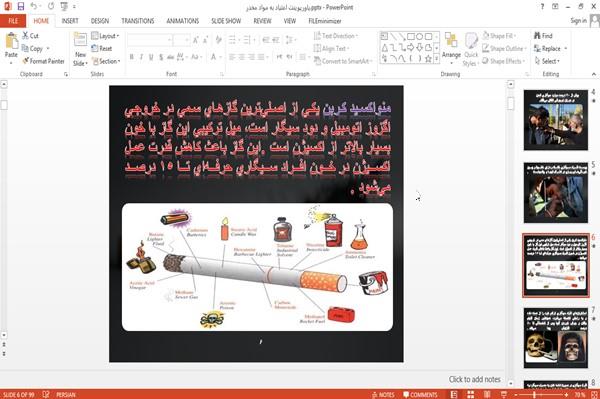The height and width of the screenshot is (399, 600).
Task: Open the Section dropdown
Action: tap(106, 61)
